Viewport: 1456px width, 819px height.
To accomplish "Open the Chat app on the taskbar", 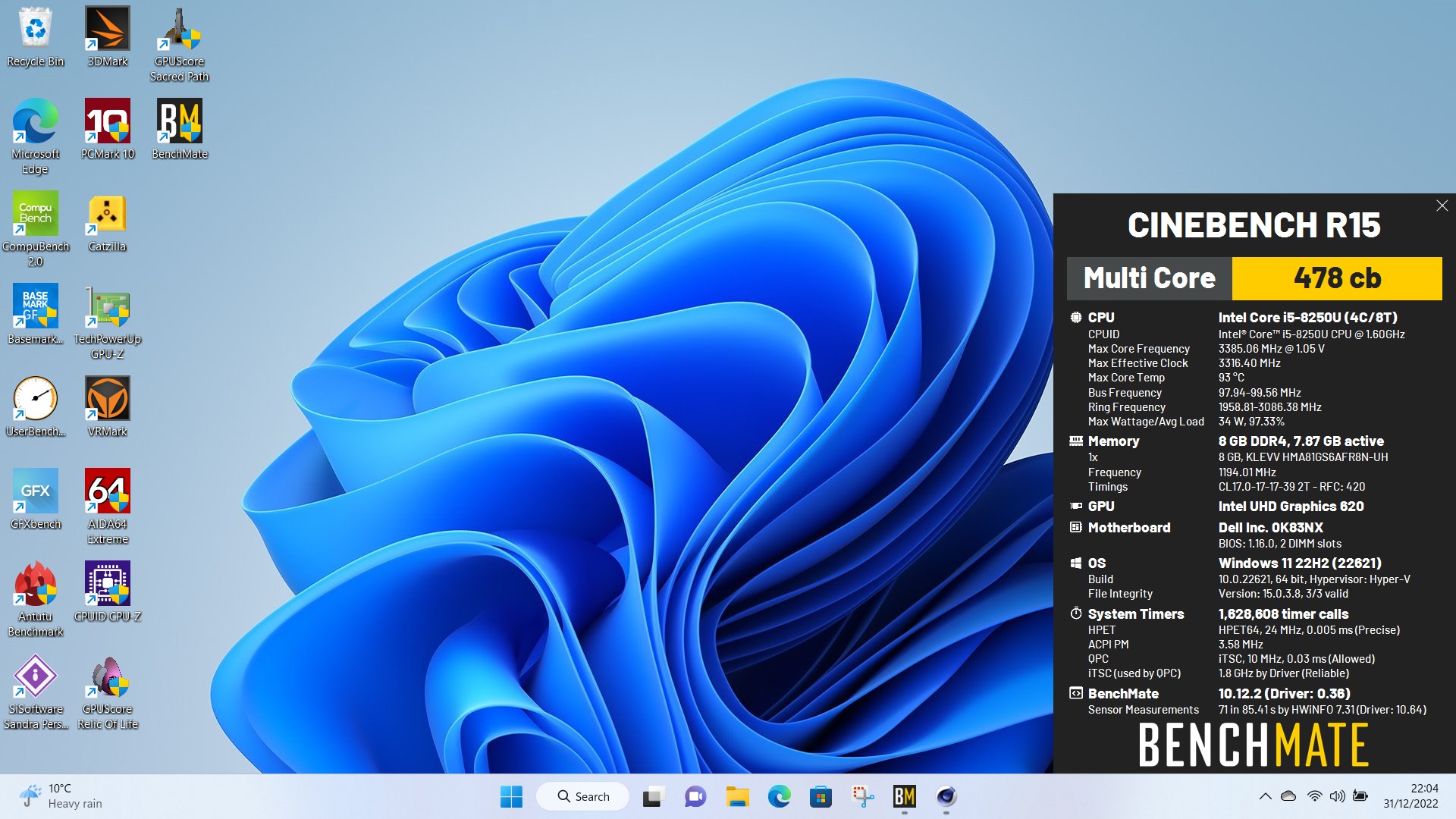I will coord(695,796).
